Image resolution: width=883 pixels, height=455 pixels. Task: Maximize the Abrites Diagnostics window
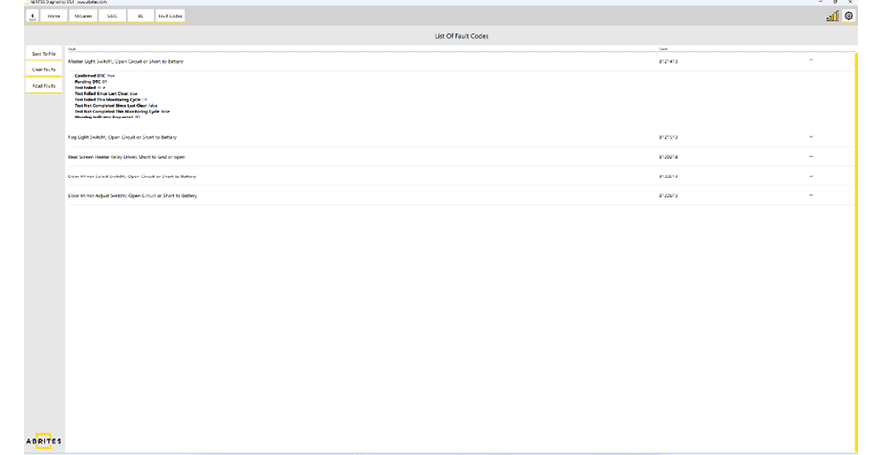click(835, 2)
